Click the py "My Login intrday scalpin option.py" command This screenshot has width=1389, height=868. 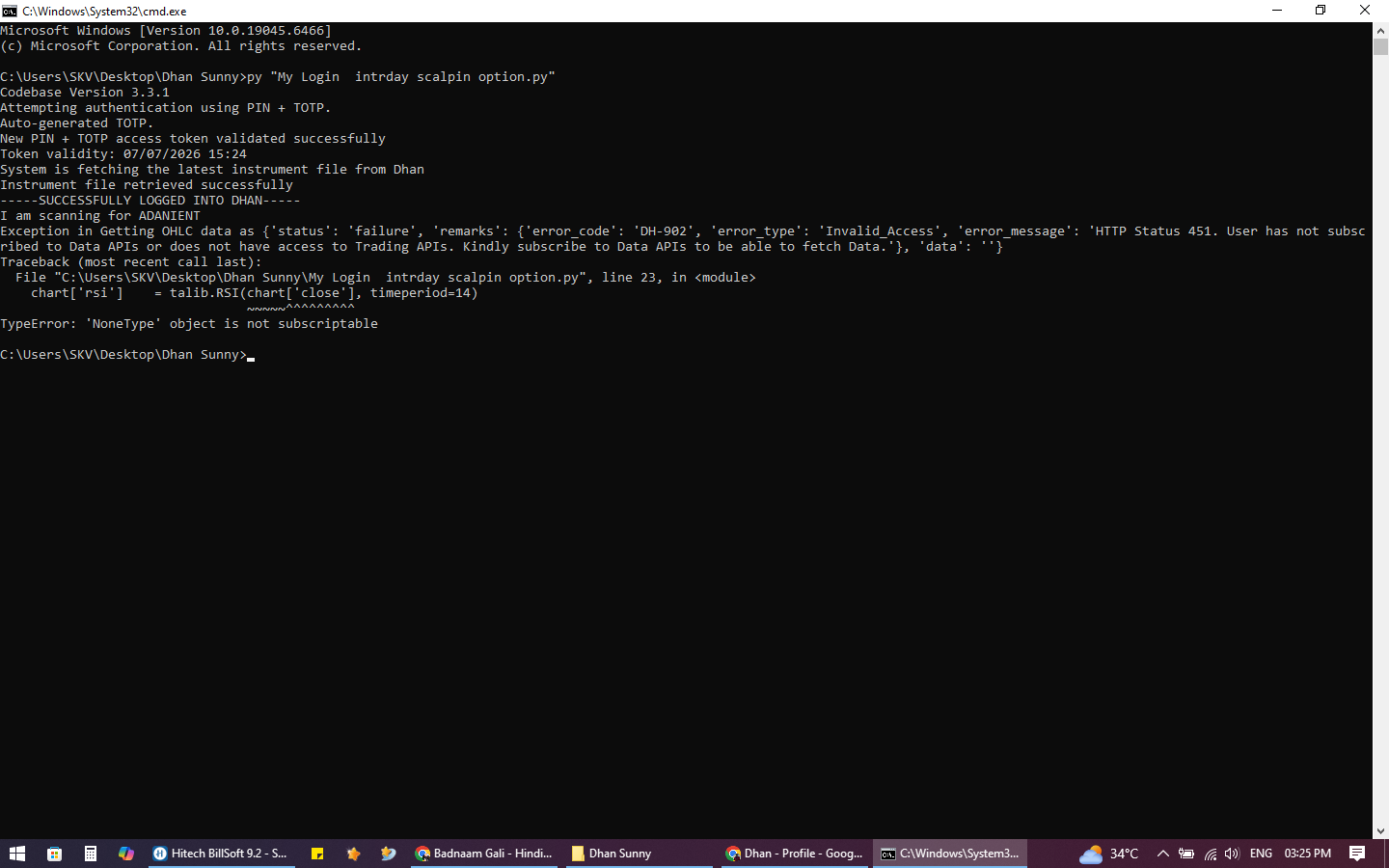(x=401, y=77)
